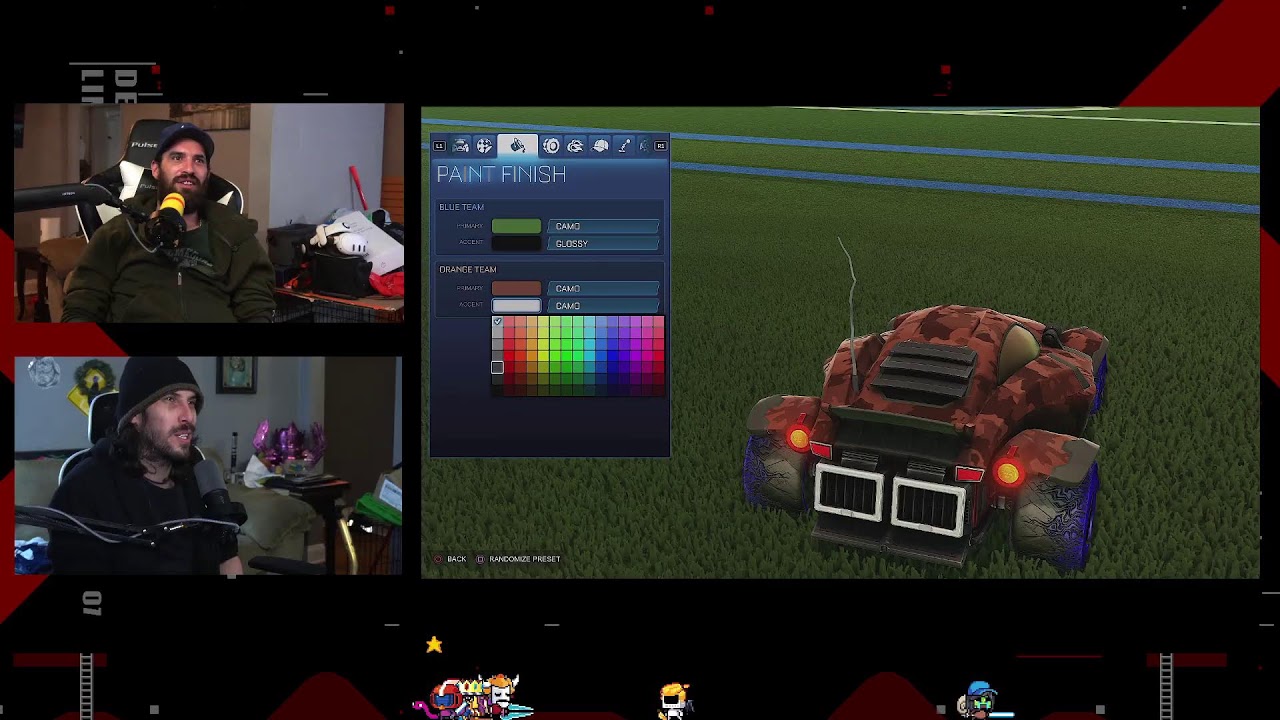Select the white-outlined dark gray palette swatch

click(x=497, y=367)
